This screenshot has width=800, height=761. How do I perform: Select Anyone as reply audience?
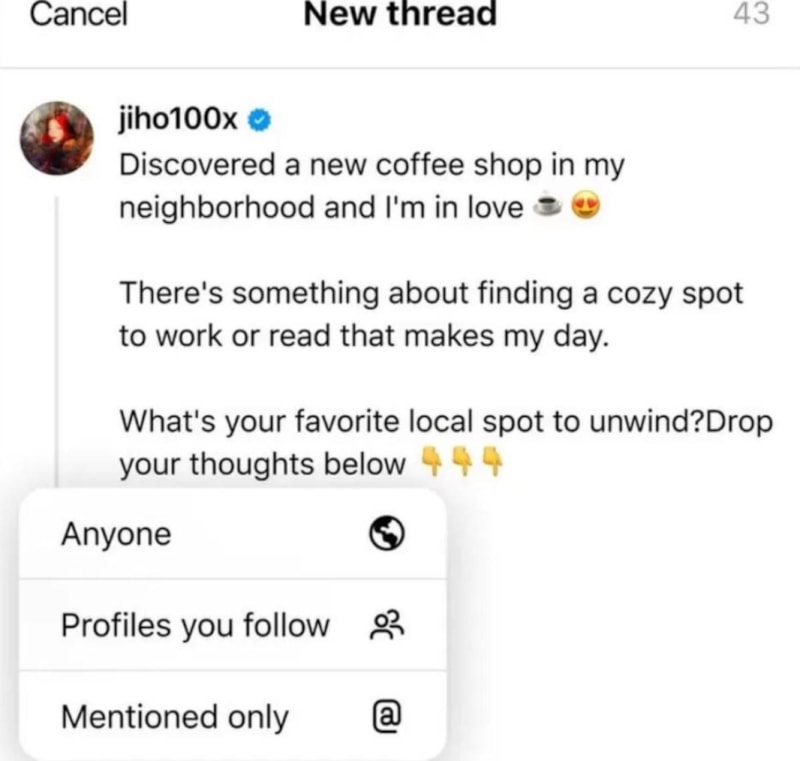coord(233,534)
